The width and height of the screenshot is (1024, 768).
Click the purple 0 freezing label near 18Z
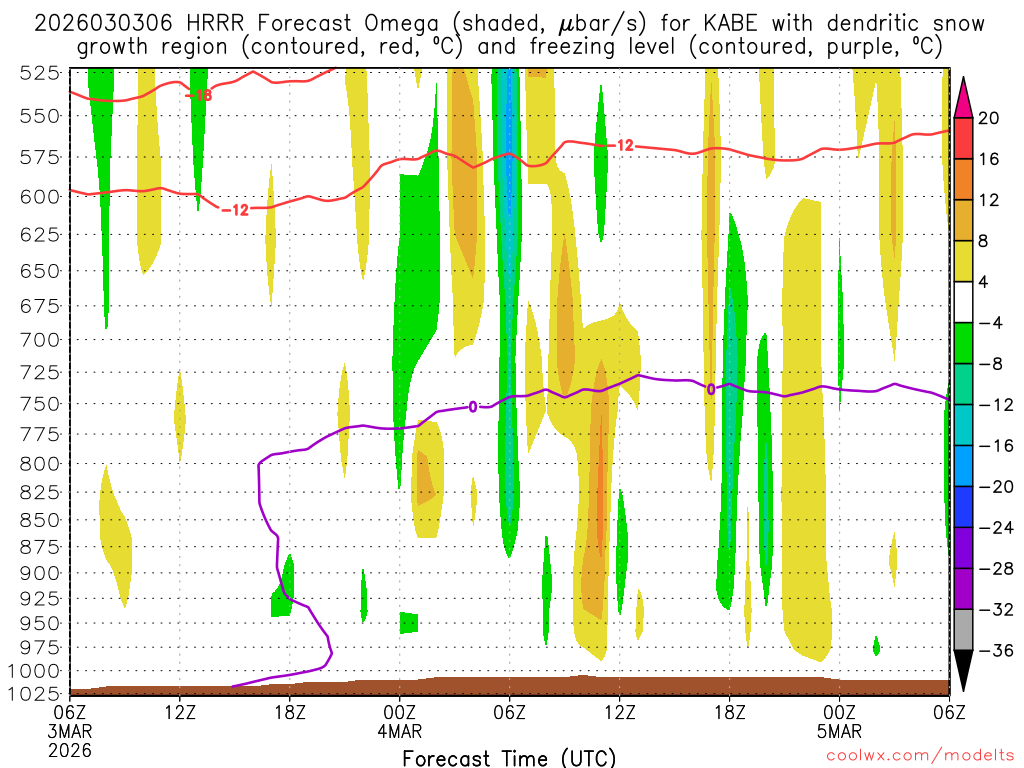pyautogui.click(x=711, y=389)
